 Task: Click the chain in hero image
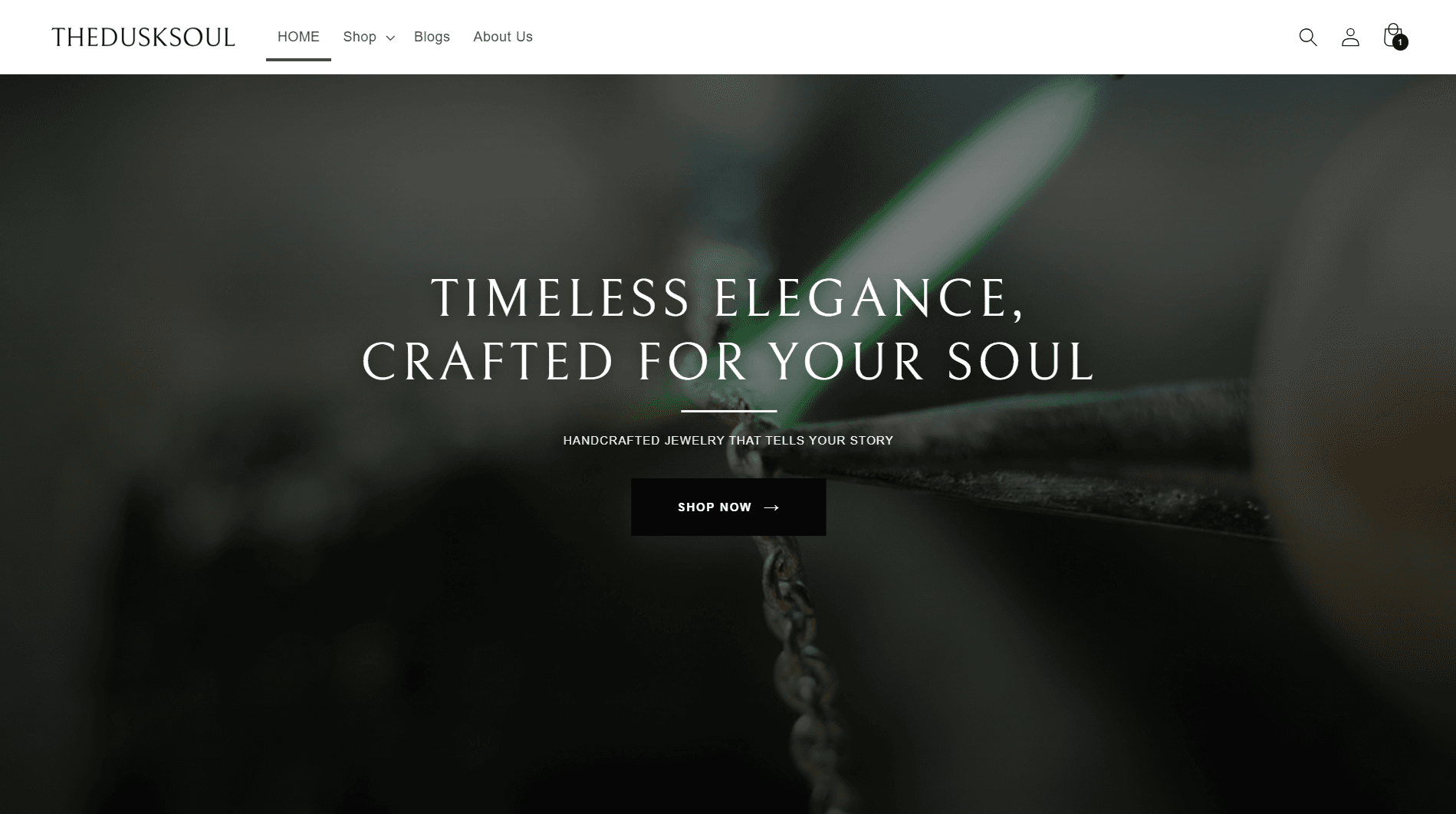click(790, 629)
